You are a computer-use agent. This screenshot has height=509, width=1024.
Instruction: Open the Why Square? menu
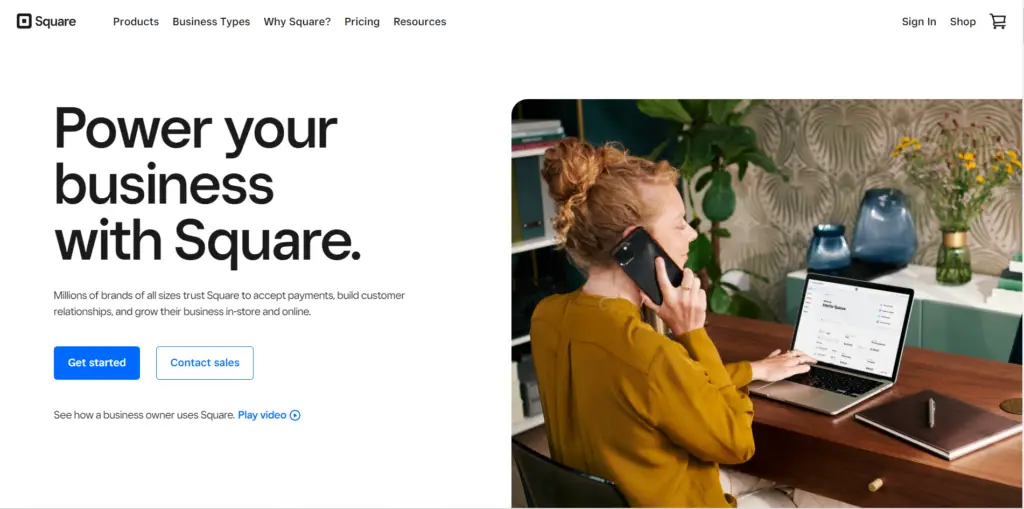click(x=297, y=22)
